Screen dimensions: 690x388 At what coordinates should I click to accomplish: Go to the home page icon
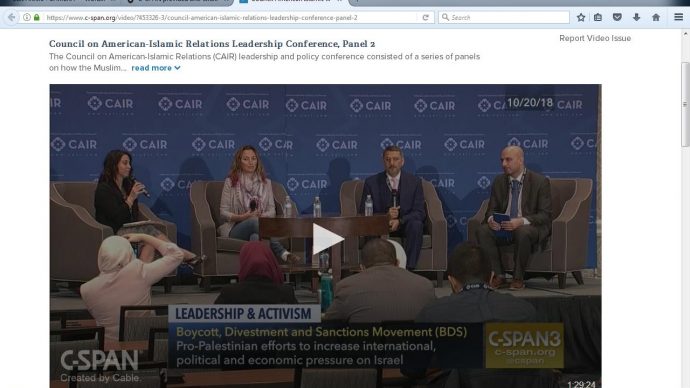coord(656,17)
